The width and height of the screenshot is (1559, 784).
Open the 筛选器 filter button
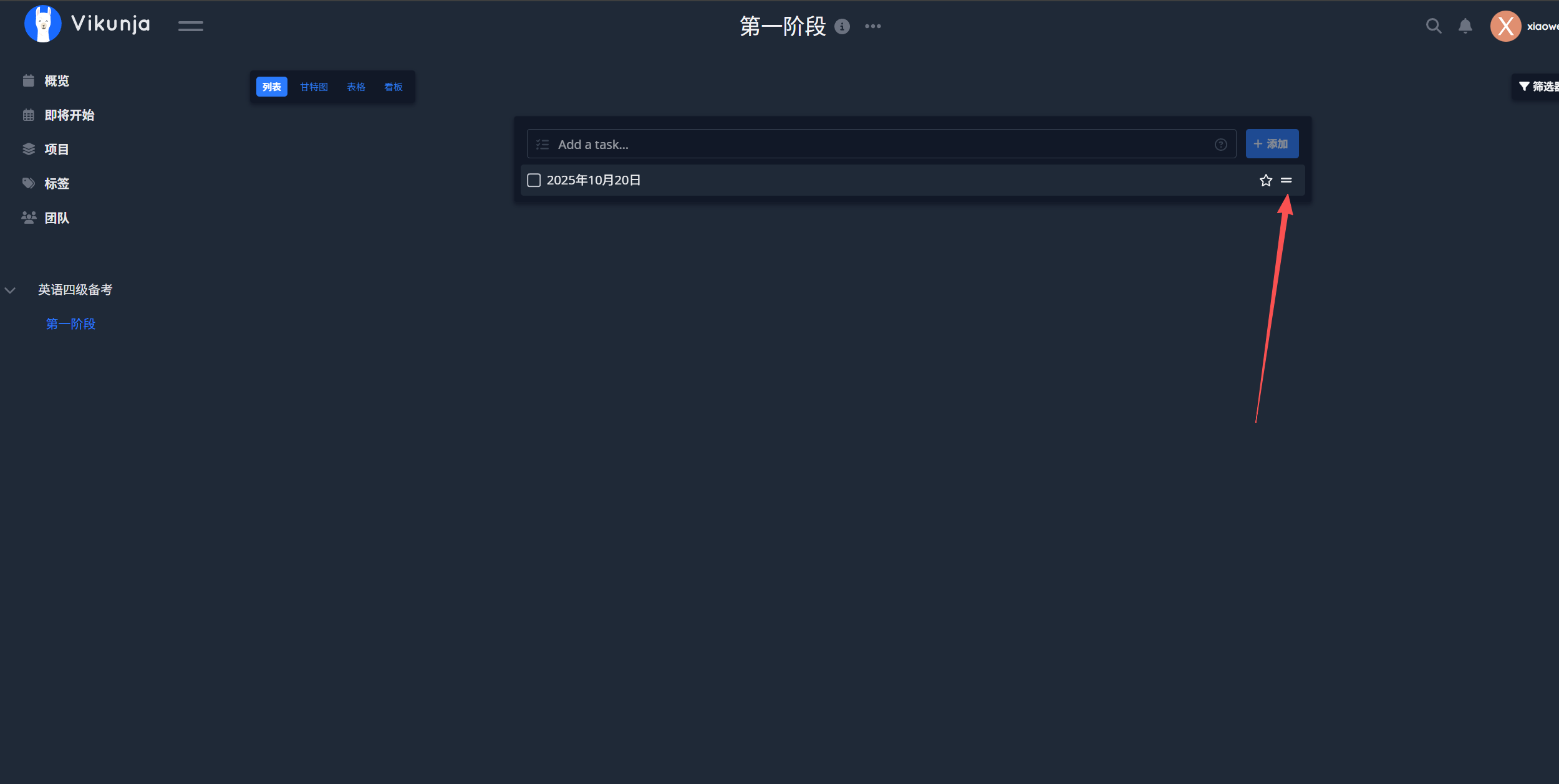[x=1538, y=87]
